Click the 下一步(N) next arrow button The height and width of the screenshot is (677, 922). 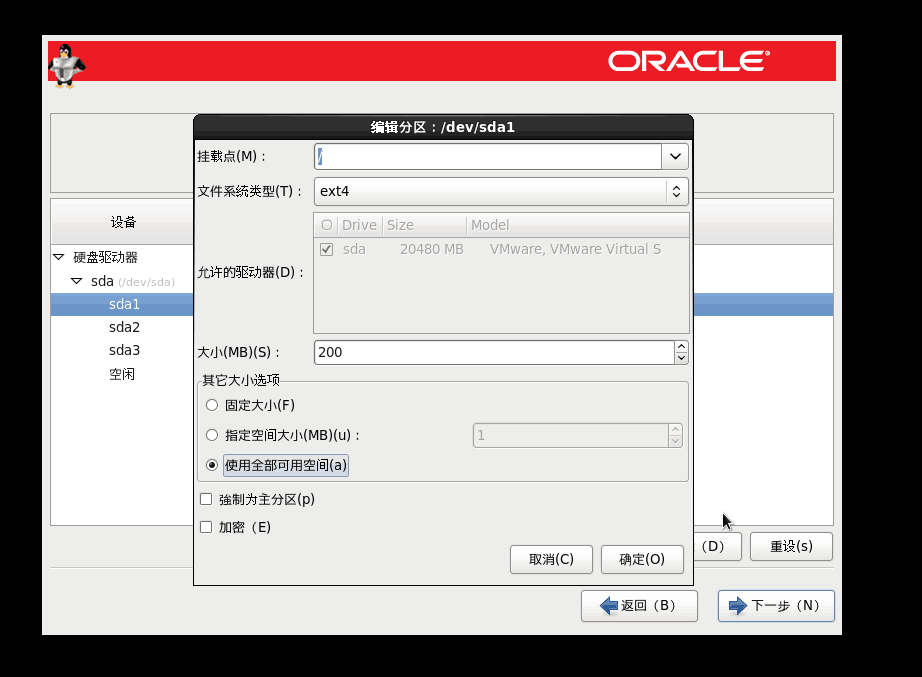coord(776,605)
